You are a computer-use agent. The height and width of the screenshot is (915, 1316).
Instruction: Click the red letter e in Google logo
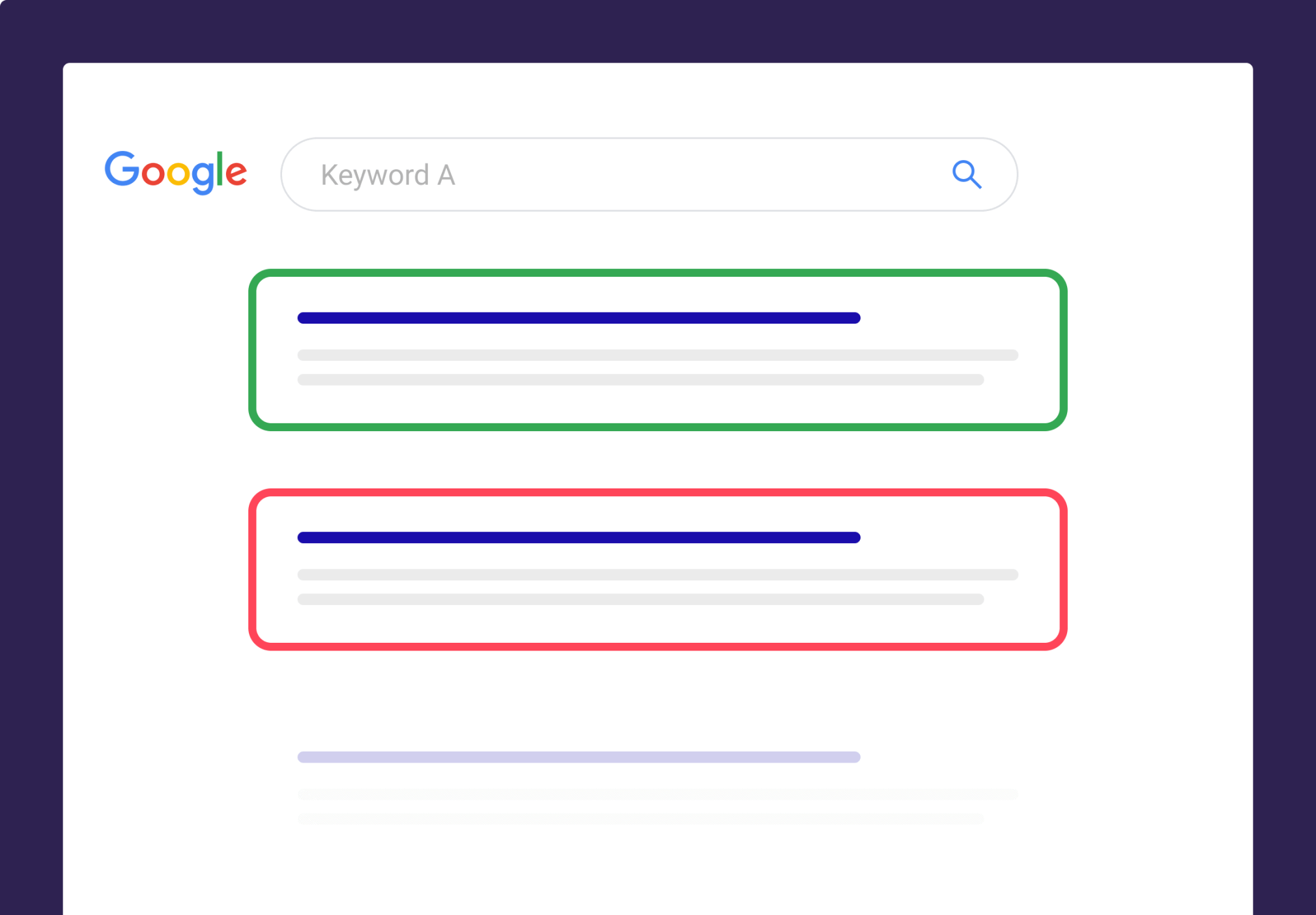(236, 173)
